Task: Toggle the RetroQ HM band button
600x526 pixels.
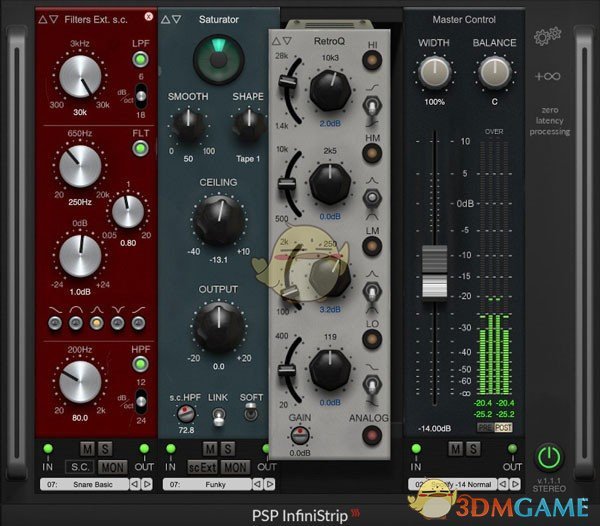Action: [x=372, y=154]
